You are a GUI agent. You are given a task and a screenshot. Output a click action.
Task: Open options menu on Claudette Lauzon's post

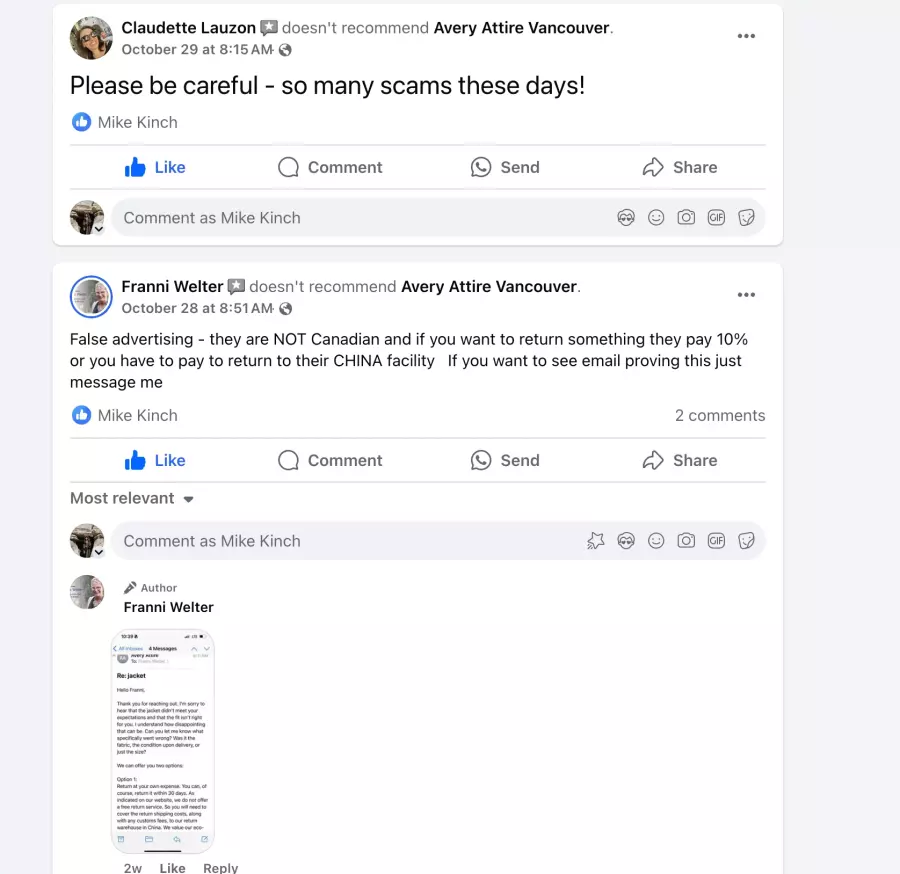[746, 36]
